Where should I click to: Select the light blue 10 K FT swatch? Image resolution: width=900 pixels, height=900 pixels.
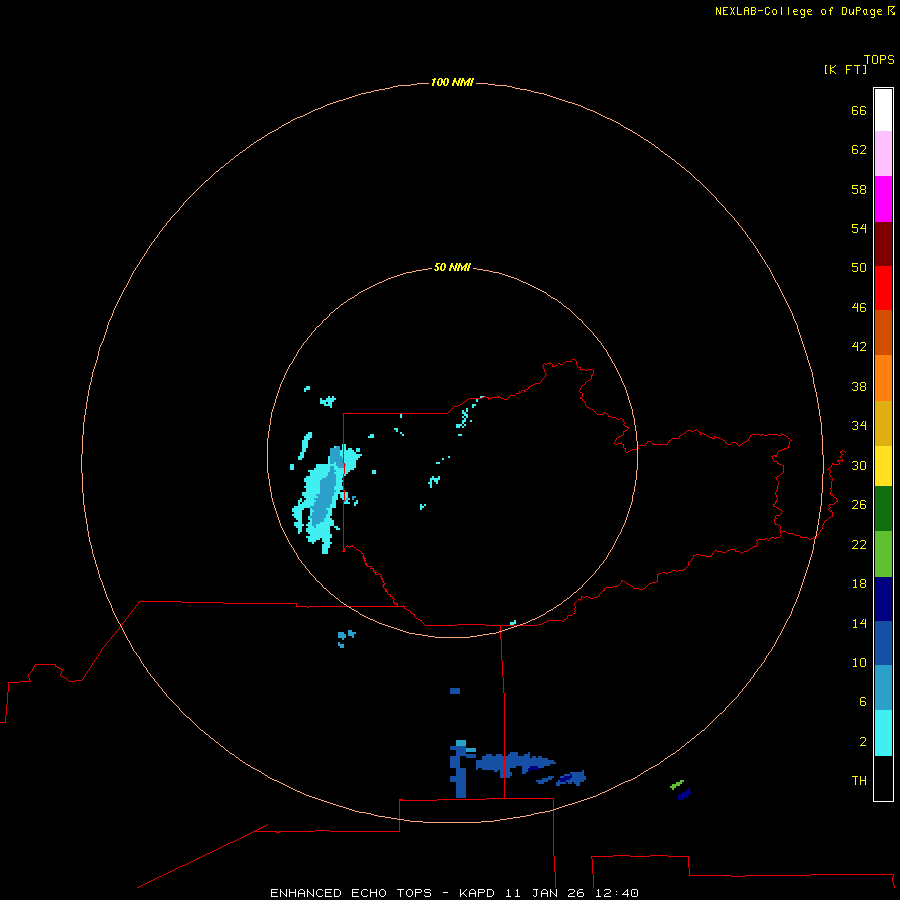click(x=883, y=688)
